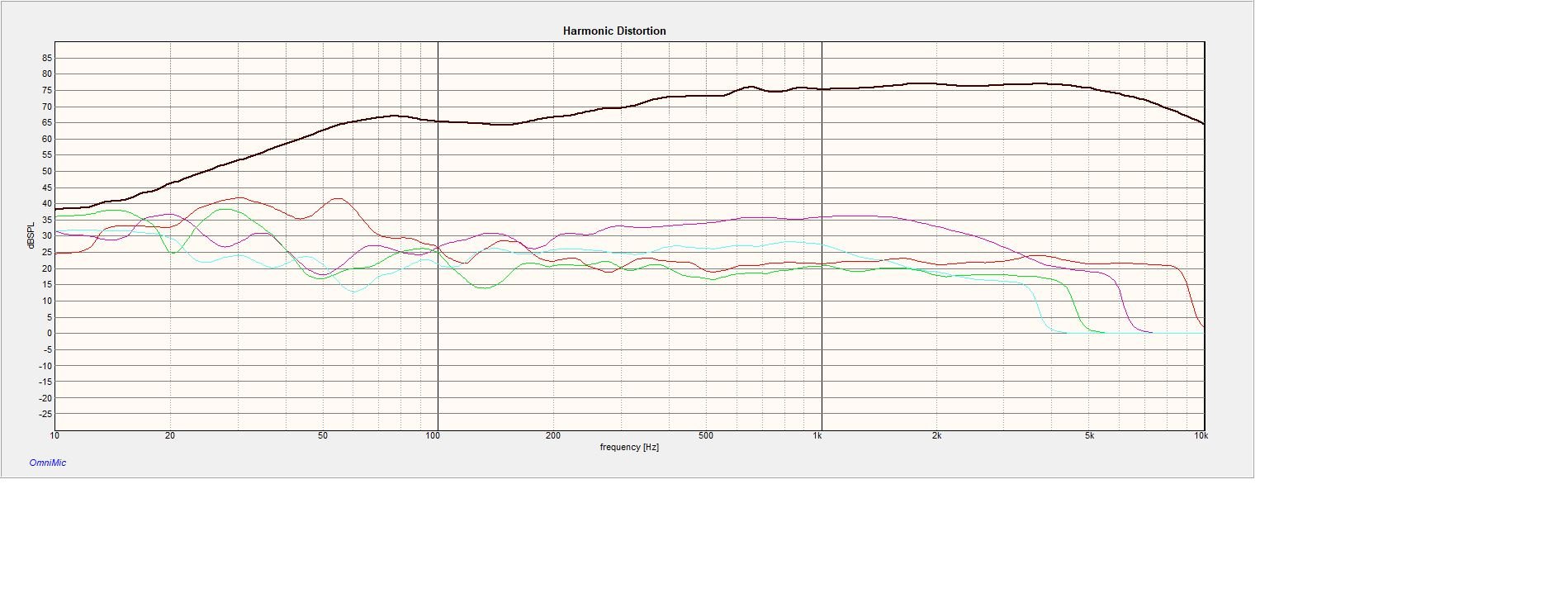Click the OmniMic label
Viewport: 1568px width, 598px height.
pyautogui.click(x=48, y=463)
